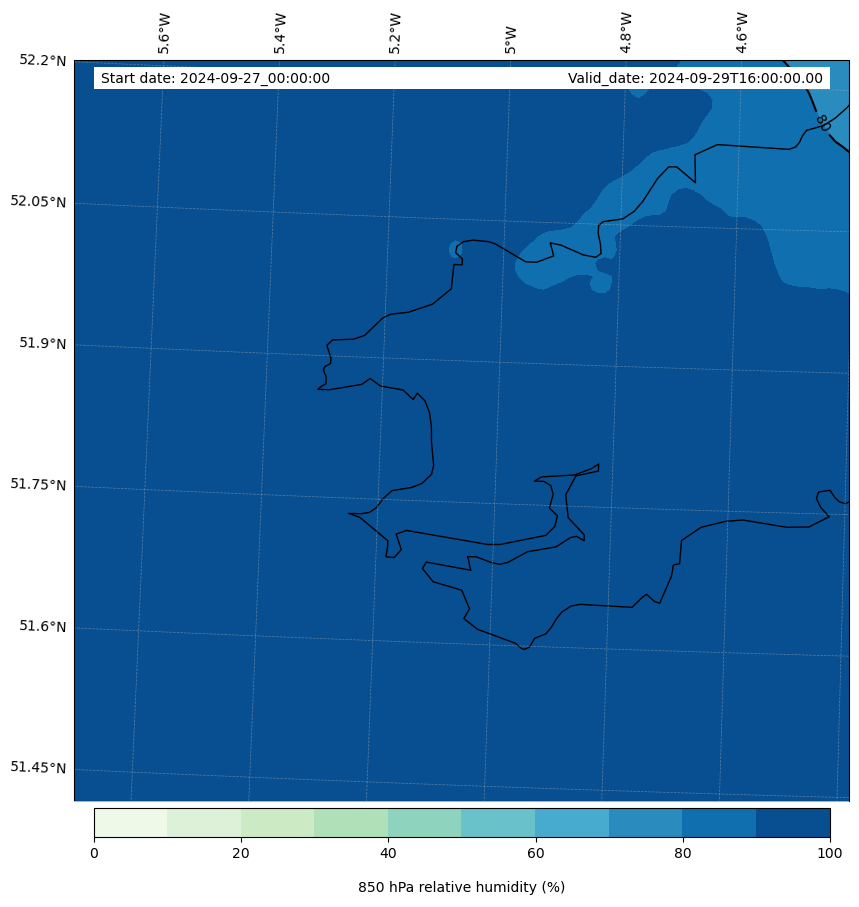Viewport: 859px width, 907px height.
Task: Click the 52.2°N latitude label
Action: coord(43,60)
